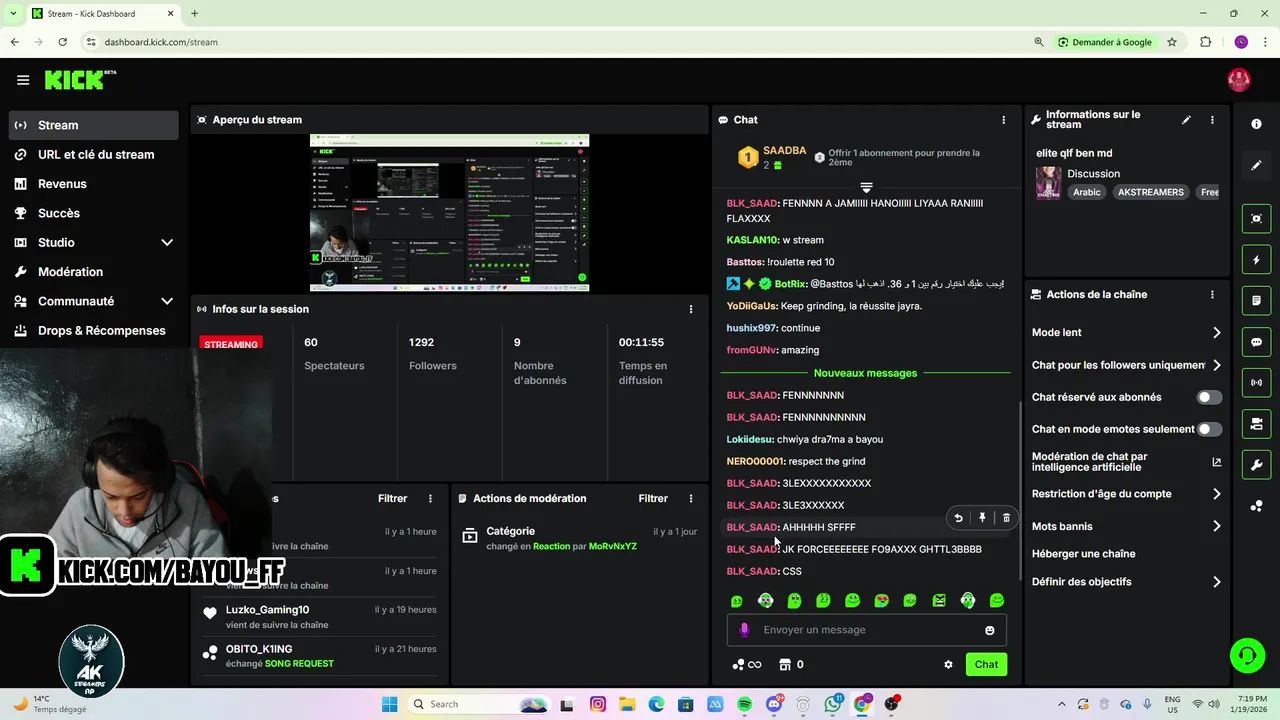The width and height of the screenshot is (1280, 720).
Task: Delete the AHHHHH SFFFF chat message
Action: click(1006, 518)
